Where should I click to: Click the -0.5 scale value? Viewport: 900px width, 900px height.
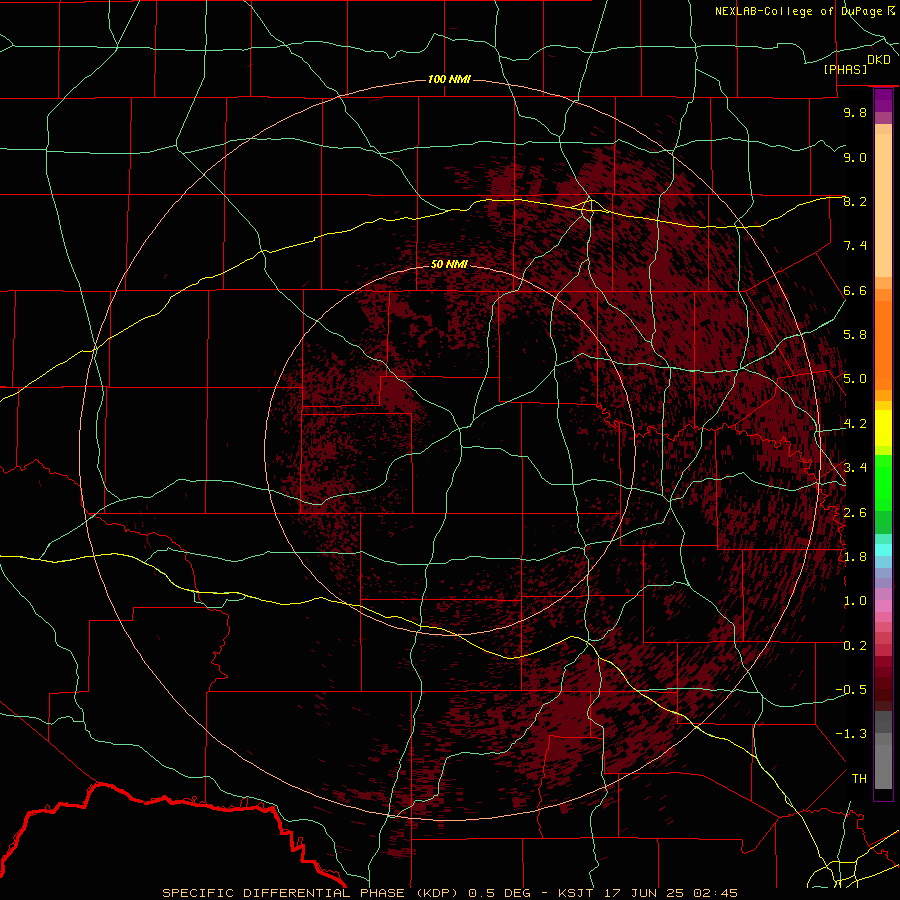click(851, 690)
